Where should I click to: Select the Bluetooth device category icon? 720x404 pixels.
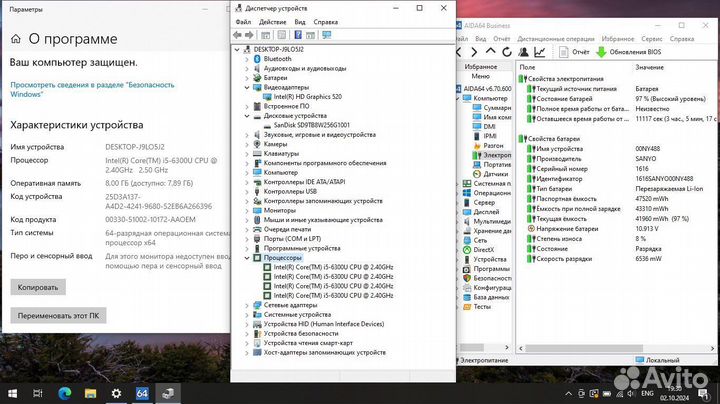point(257,59)
